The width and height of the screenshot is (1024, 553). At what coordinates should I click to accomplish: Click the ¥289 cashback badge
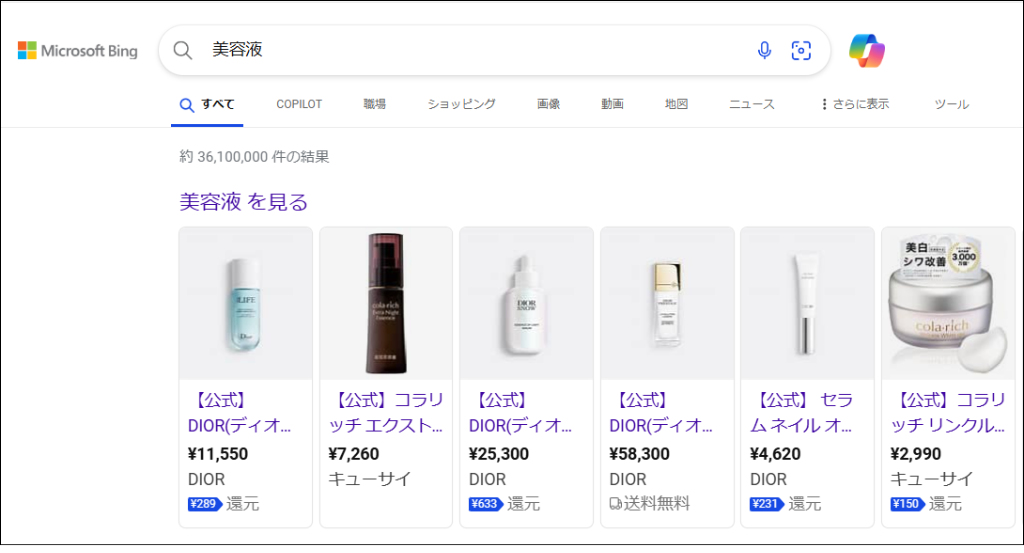tap(205, 504)
